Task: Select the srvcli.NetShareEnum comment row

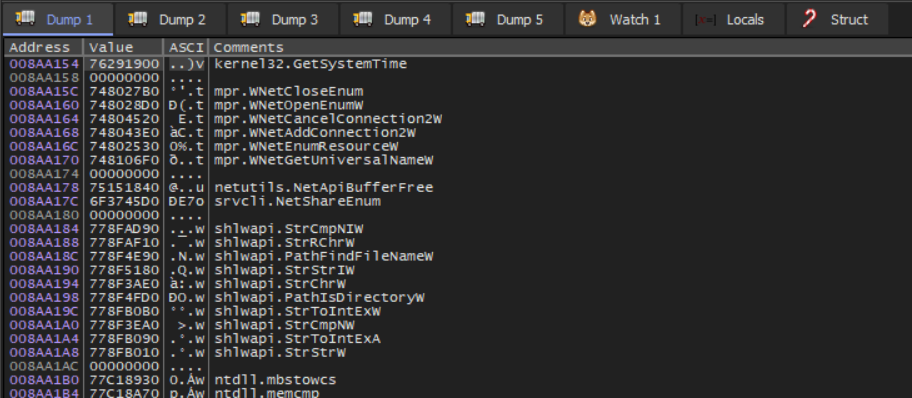Action: [297, 201]
